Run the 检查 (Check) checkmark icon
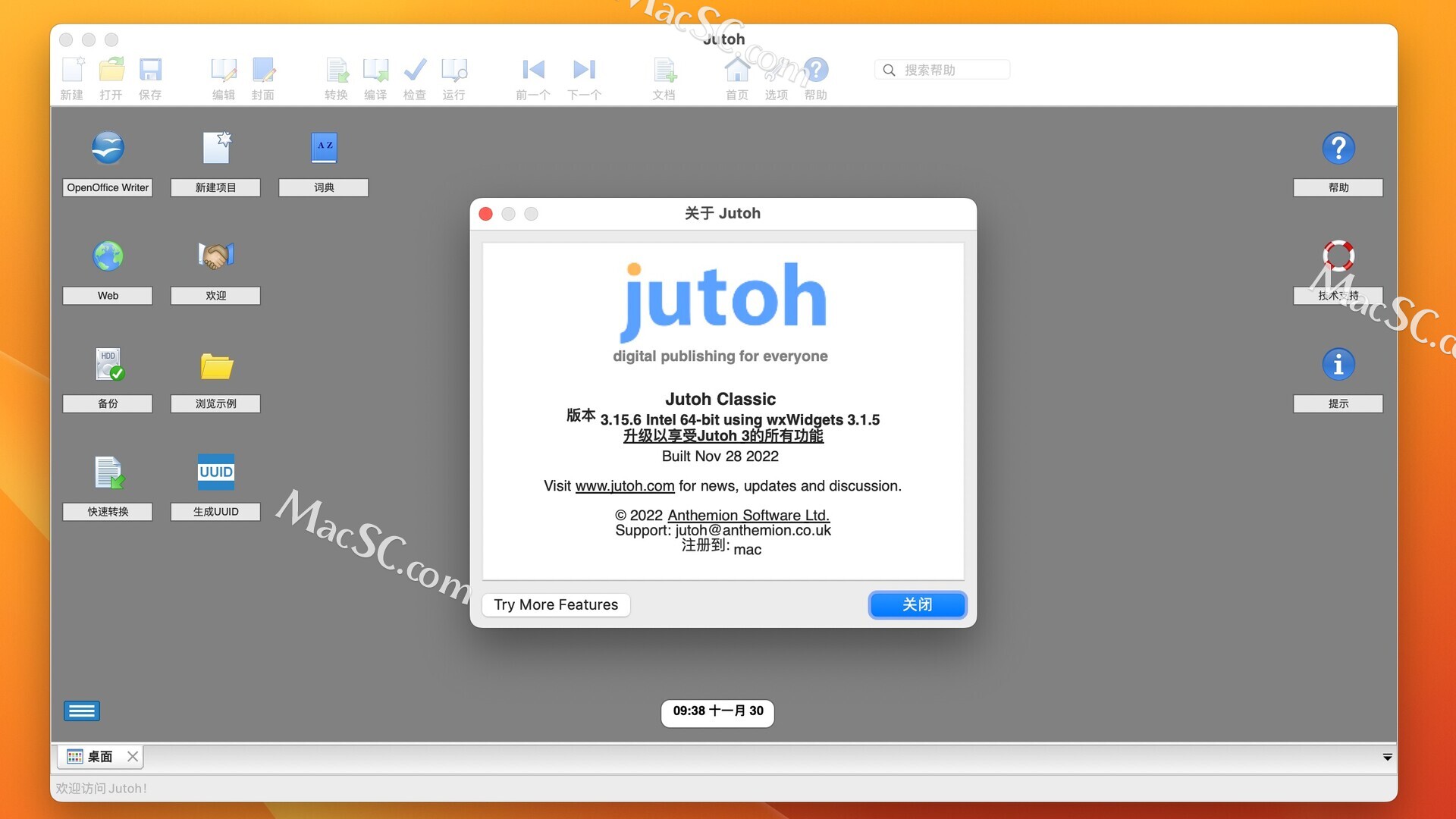 (415, 70)
